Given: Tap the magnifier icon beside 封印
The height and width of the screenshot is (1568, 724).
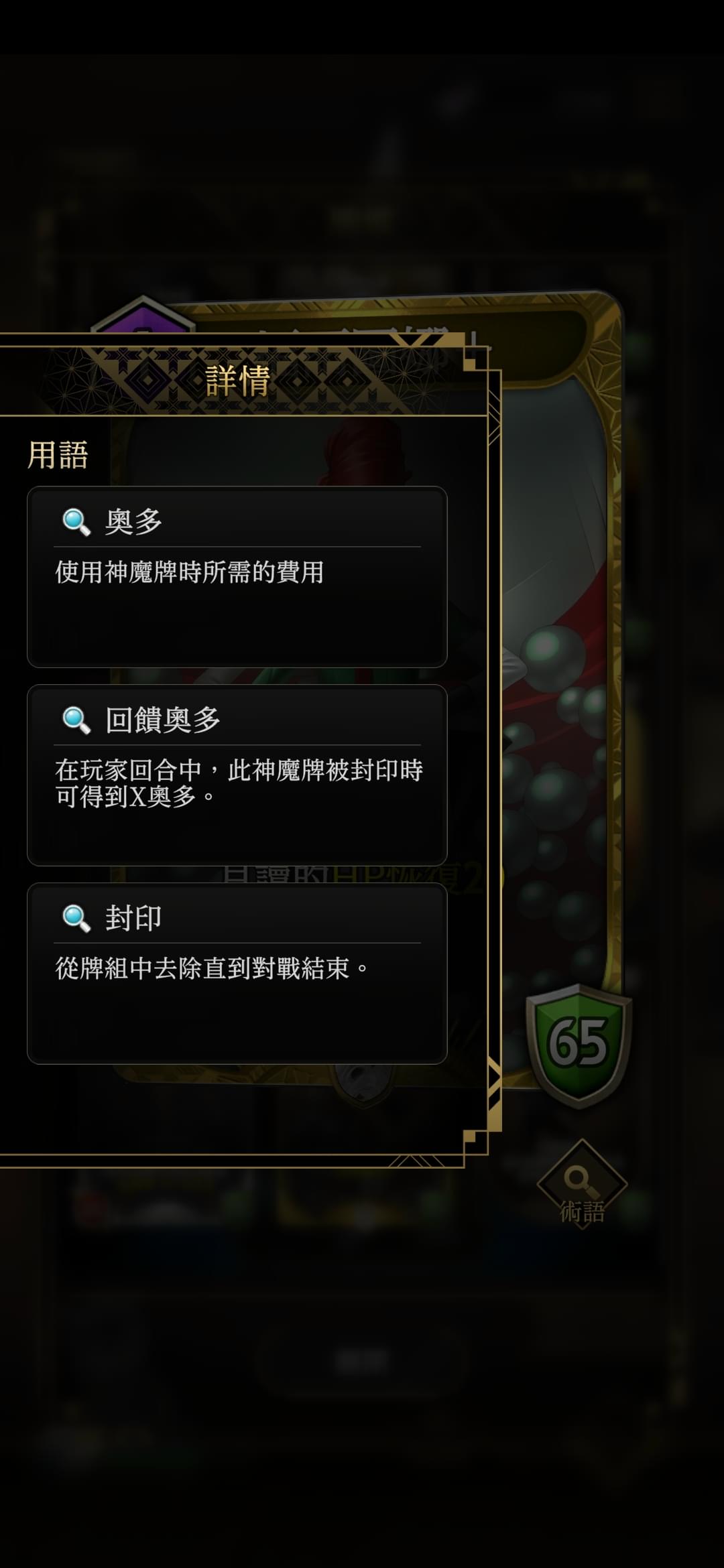Looking at the screenshot, I should [76, 918].
